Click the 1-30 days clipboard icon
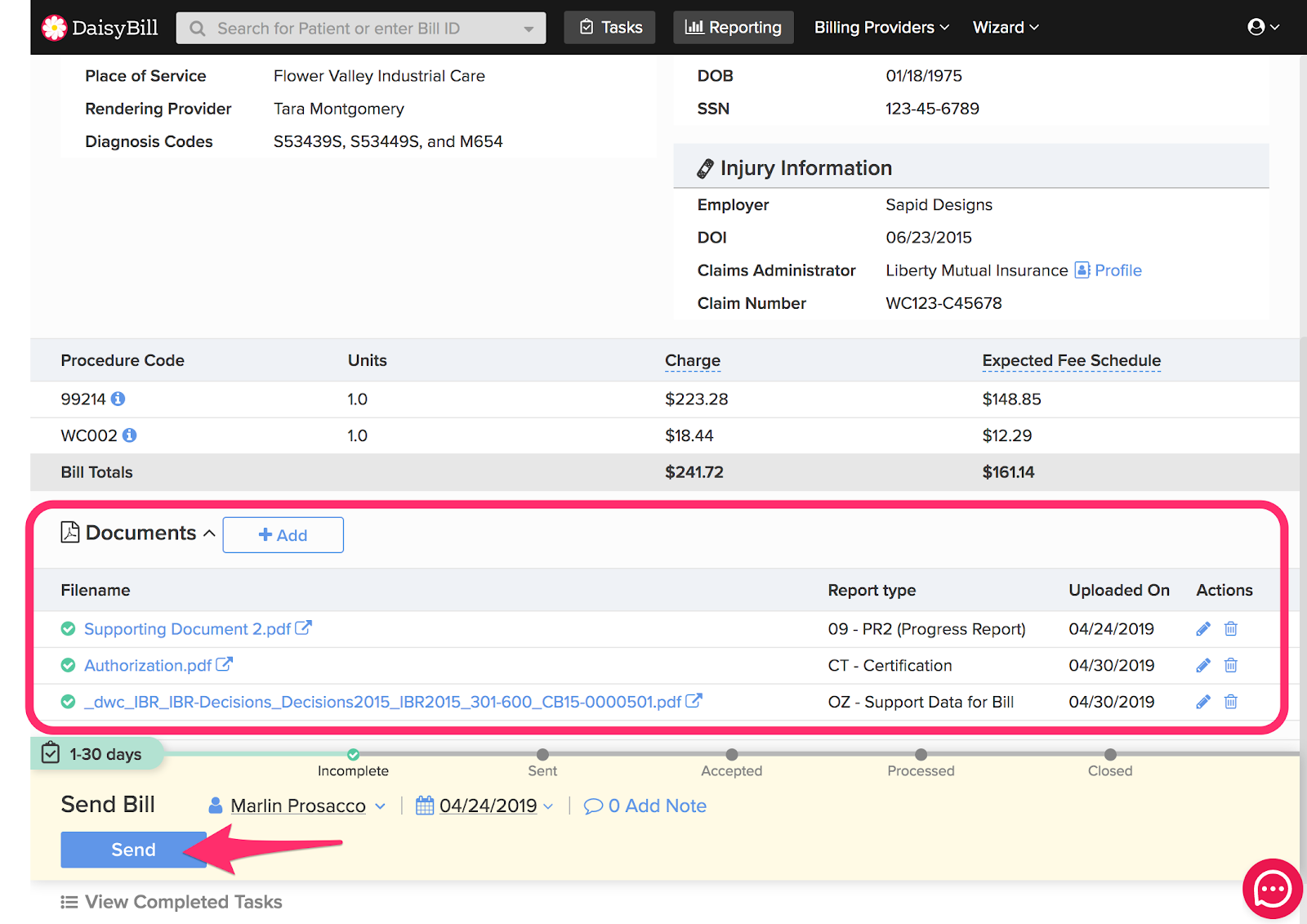The width and height of the screenshot is (1307, 924). pos(51,753)
